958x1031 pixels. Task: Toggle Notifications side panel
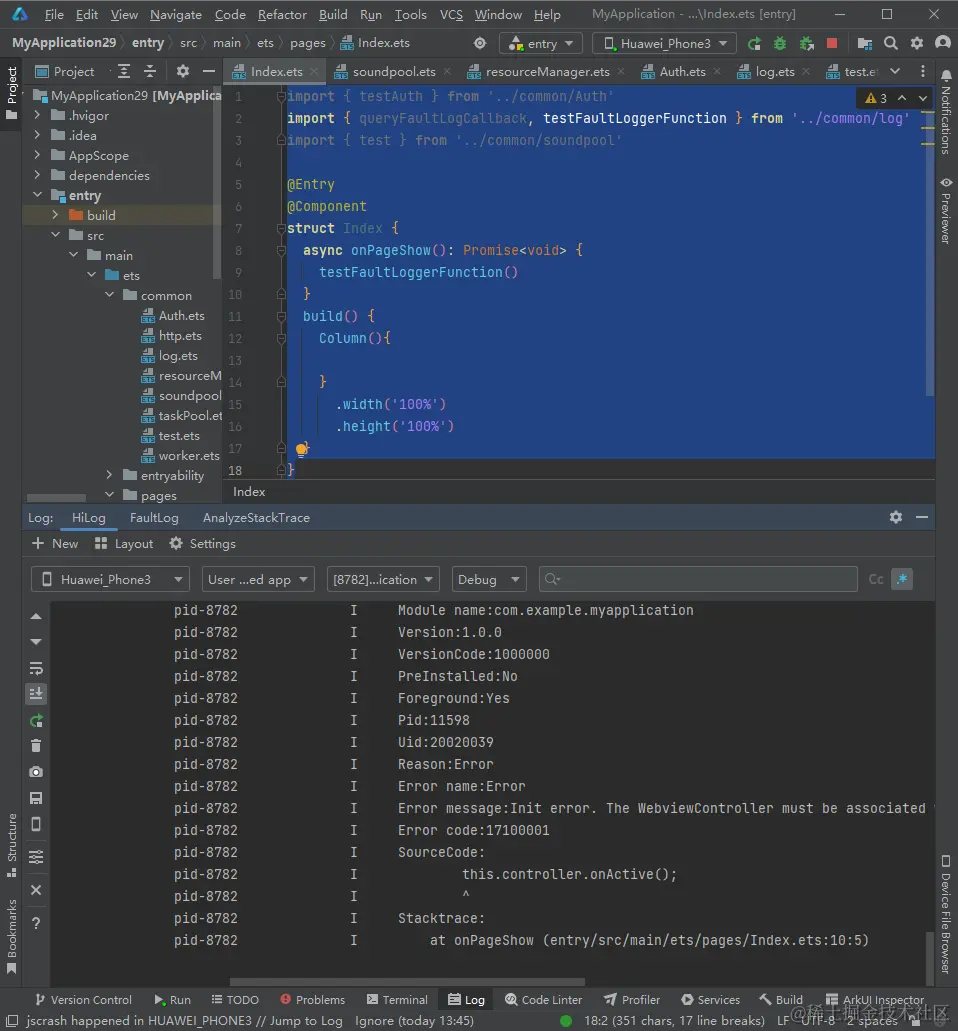[x=946, y=112]
